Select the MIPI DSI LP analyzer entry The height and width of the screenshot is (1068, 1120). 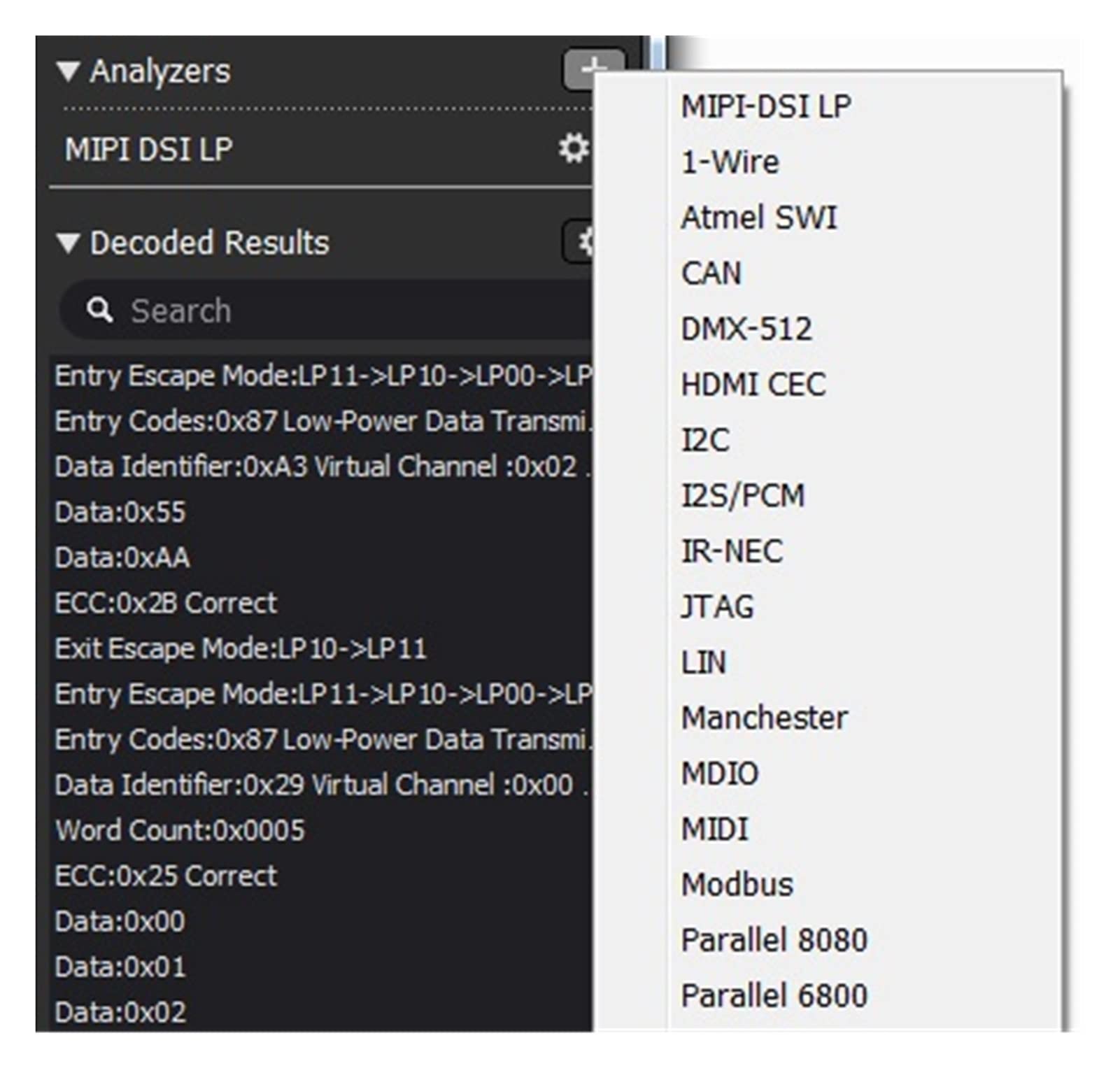(148, 149)
